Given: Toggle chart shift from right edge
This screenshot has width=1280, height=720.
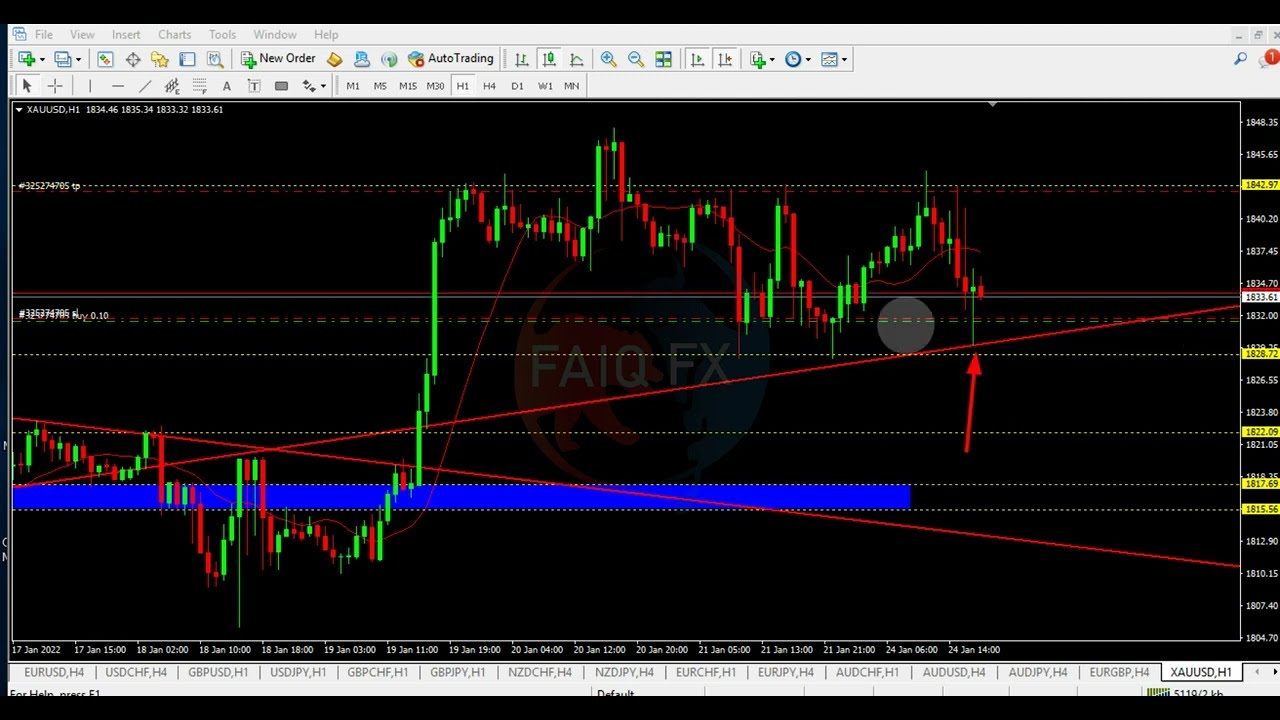Looking at the screenshot, I should tap(725, 59).
